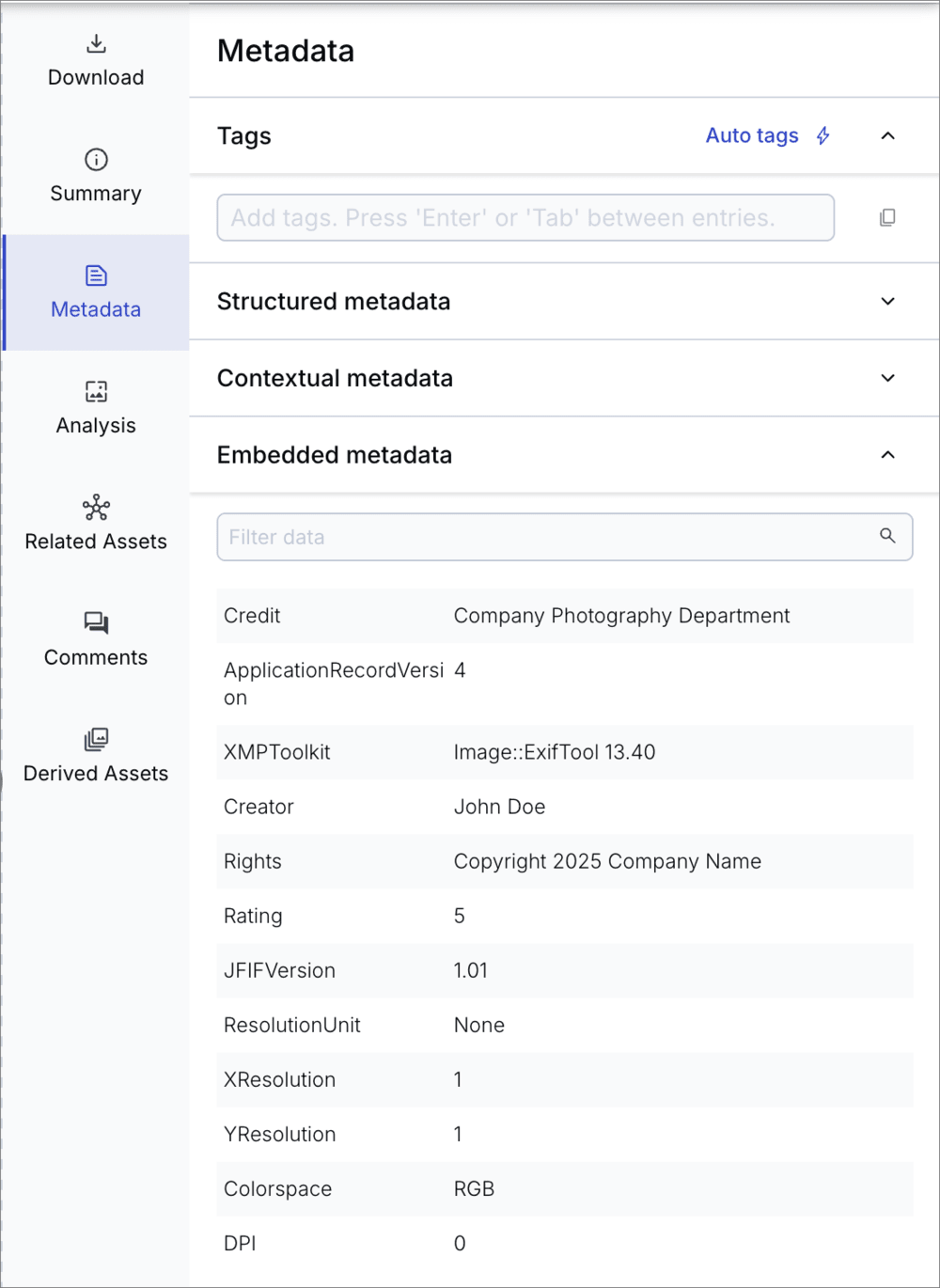The height and width of the screenshot is (1288, 940).
Task: Click the copy icon beside the tags field
Action: [887, 217]
